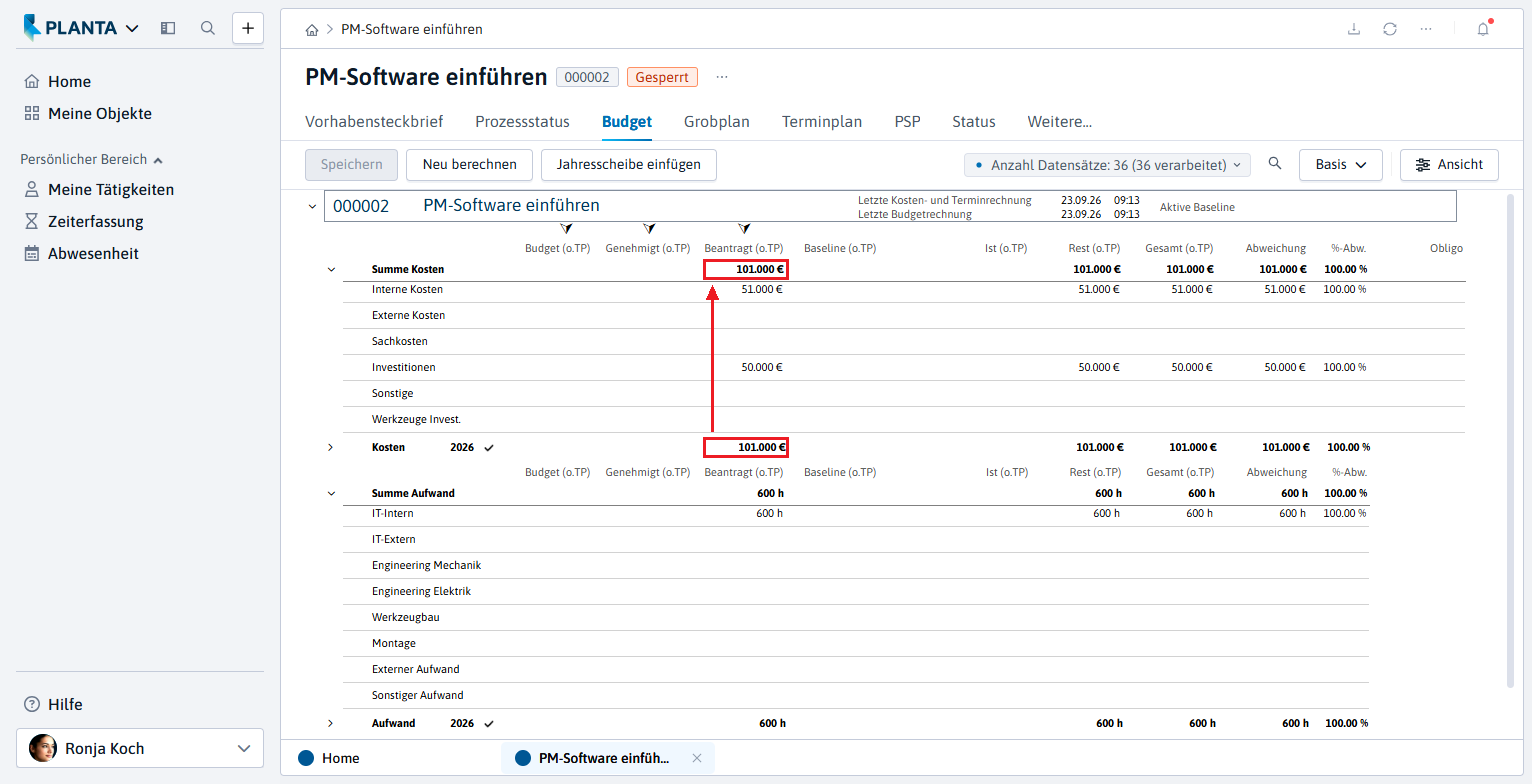Open the notifications bell
Viewport: 1532px width, 784px height.
click(x=1483, y=29)
